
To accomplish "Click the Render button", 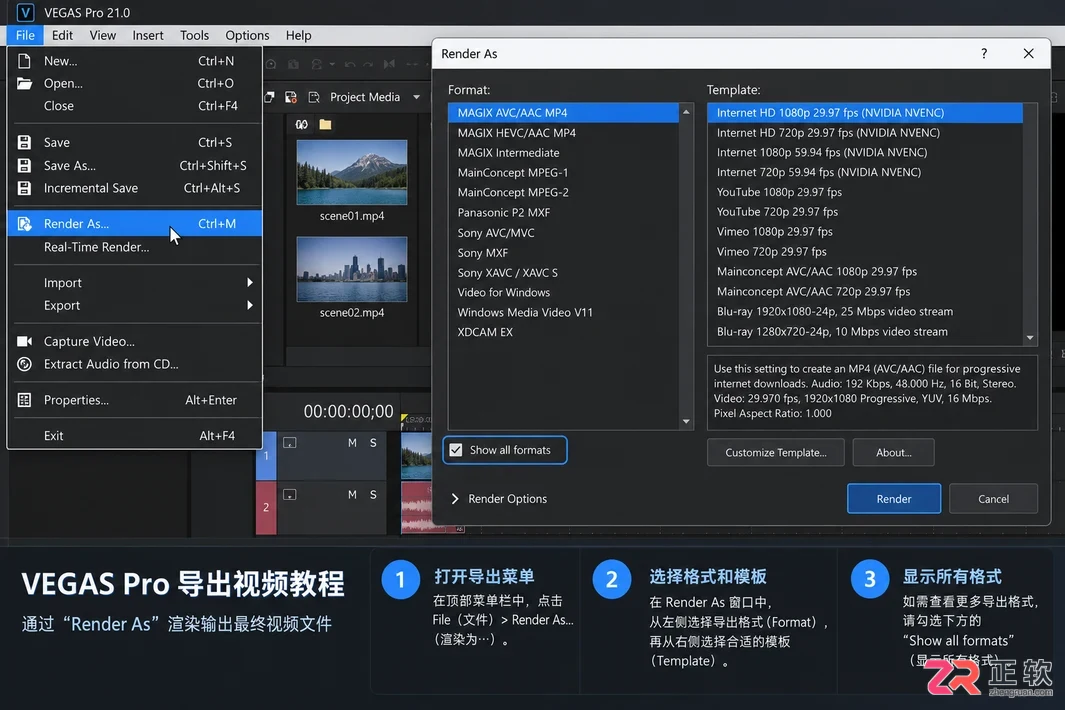I will point(894,499).
